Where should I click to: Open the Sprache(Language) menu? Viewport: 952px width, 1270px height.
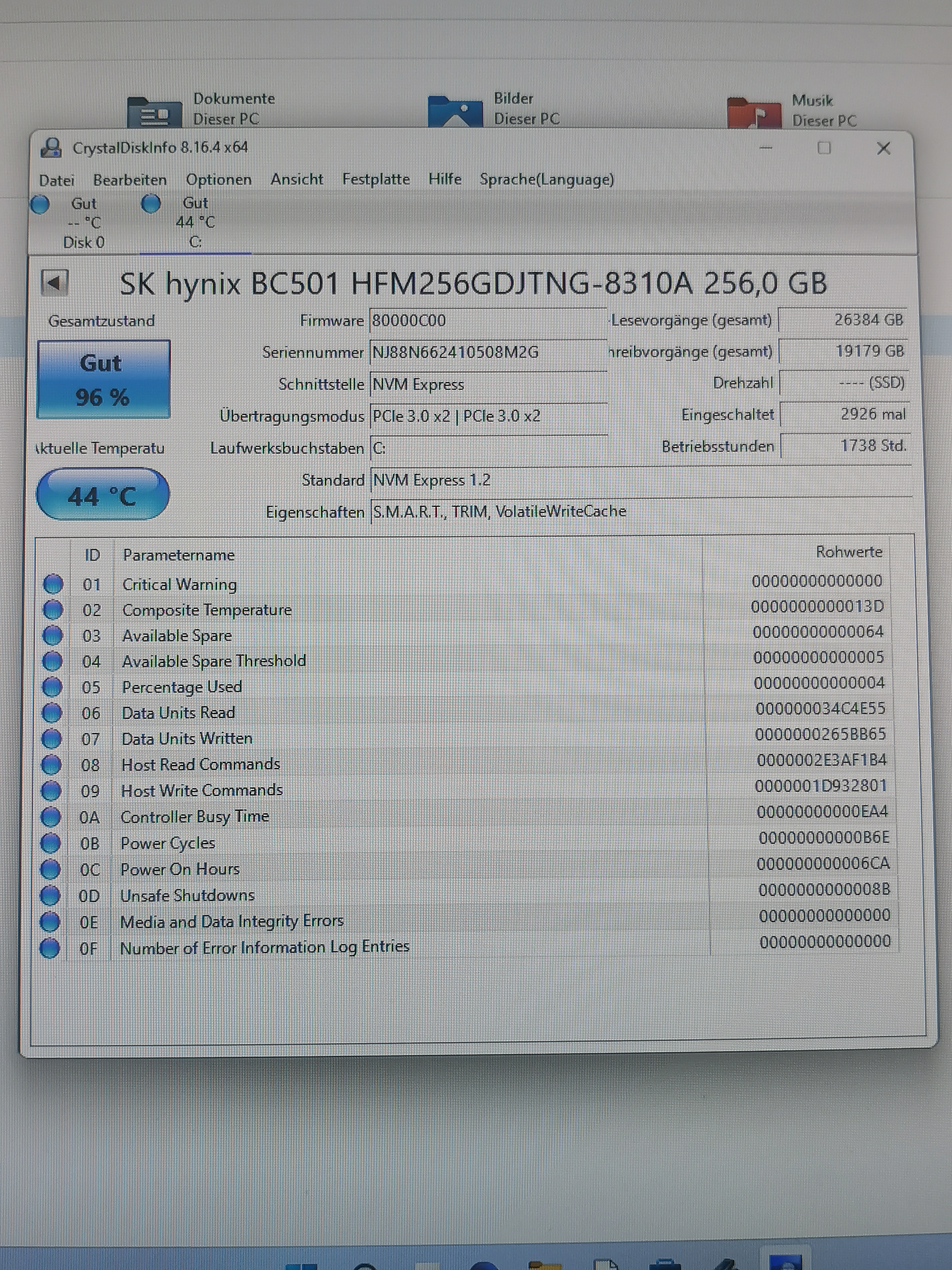point(546,179)
